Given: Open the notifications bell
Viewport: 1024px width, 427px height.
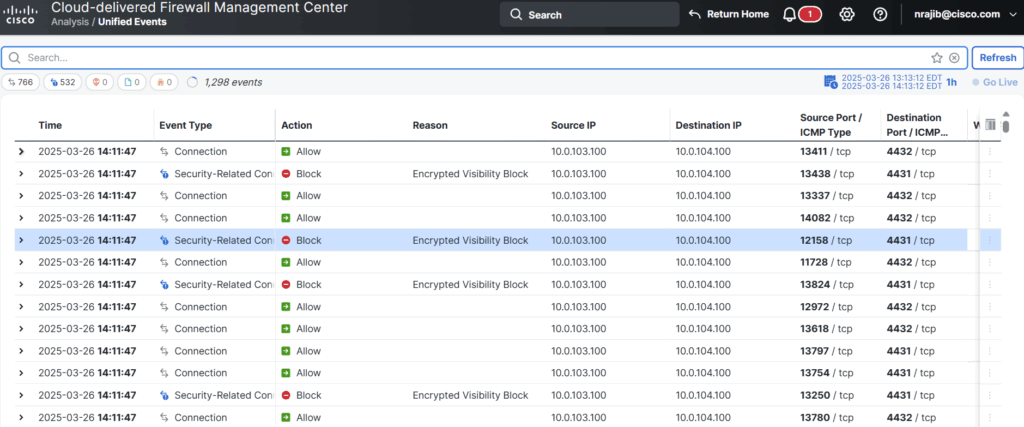Looking at the screenshot, I should point(790,14).
